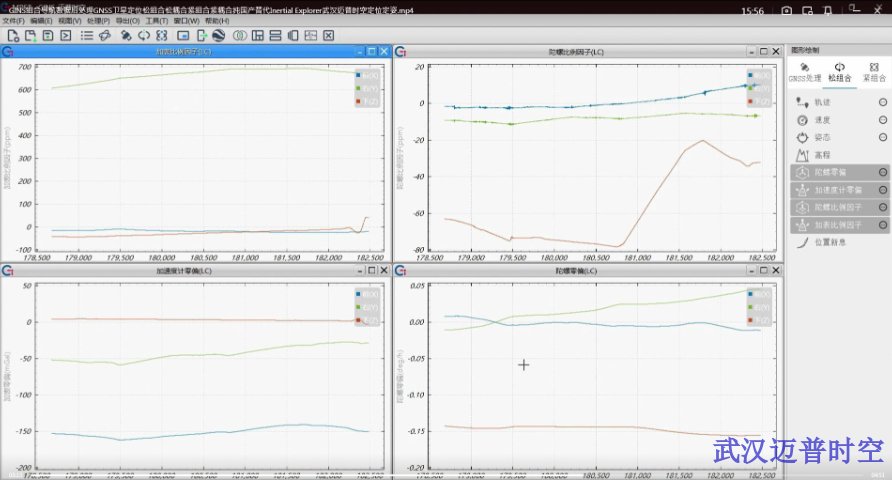Toggle the round button beside 姿态
The image size is (892, 480).
[882, 137]
